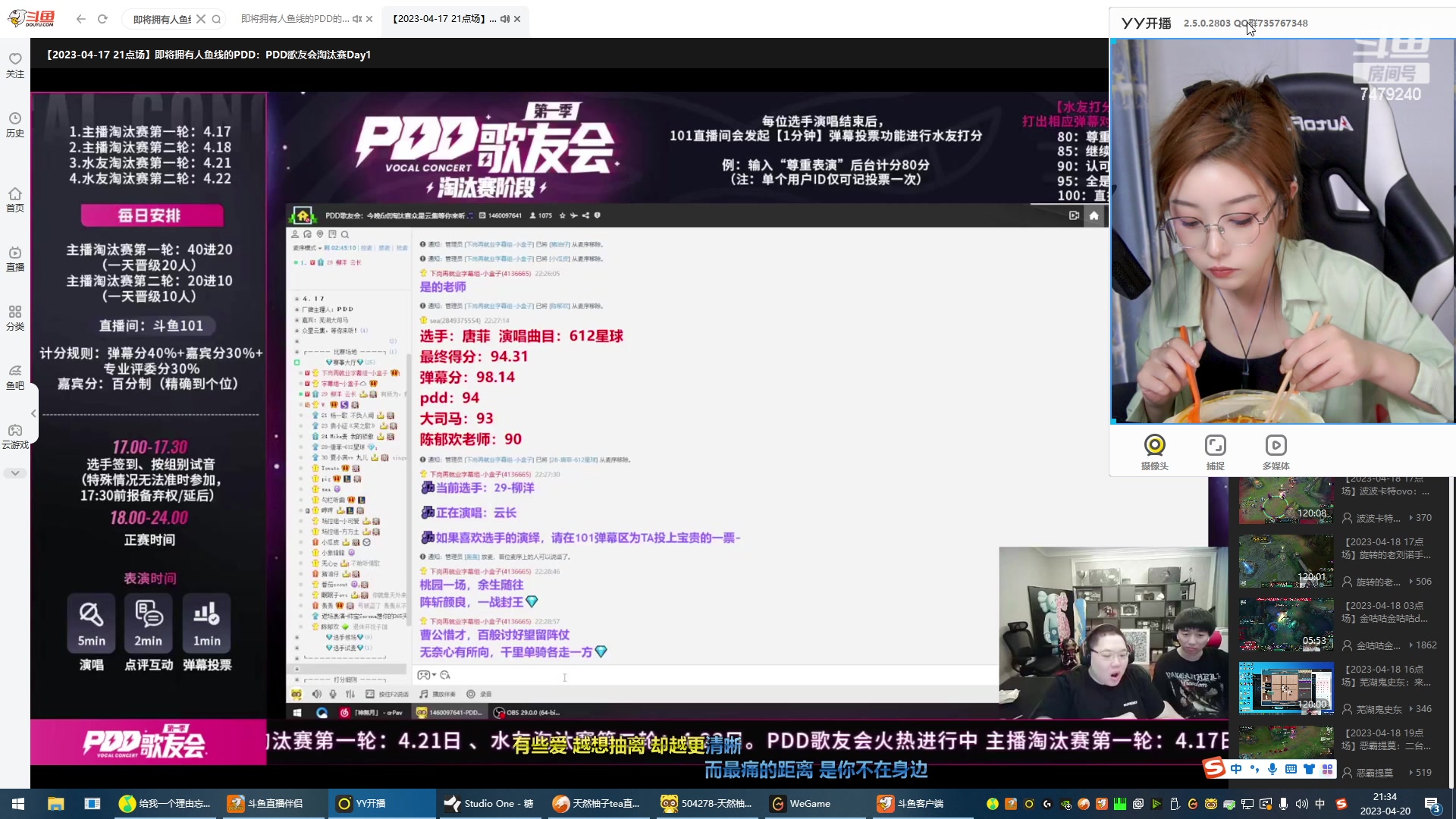Open the Douyu logo home link
The width and height of the screenshot is (1456, 819).
[31, 18]
